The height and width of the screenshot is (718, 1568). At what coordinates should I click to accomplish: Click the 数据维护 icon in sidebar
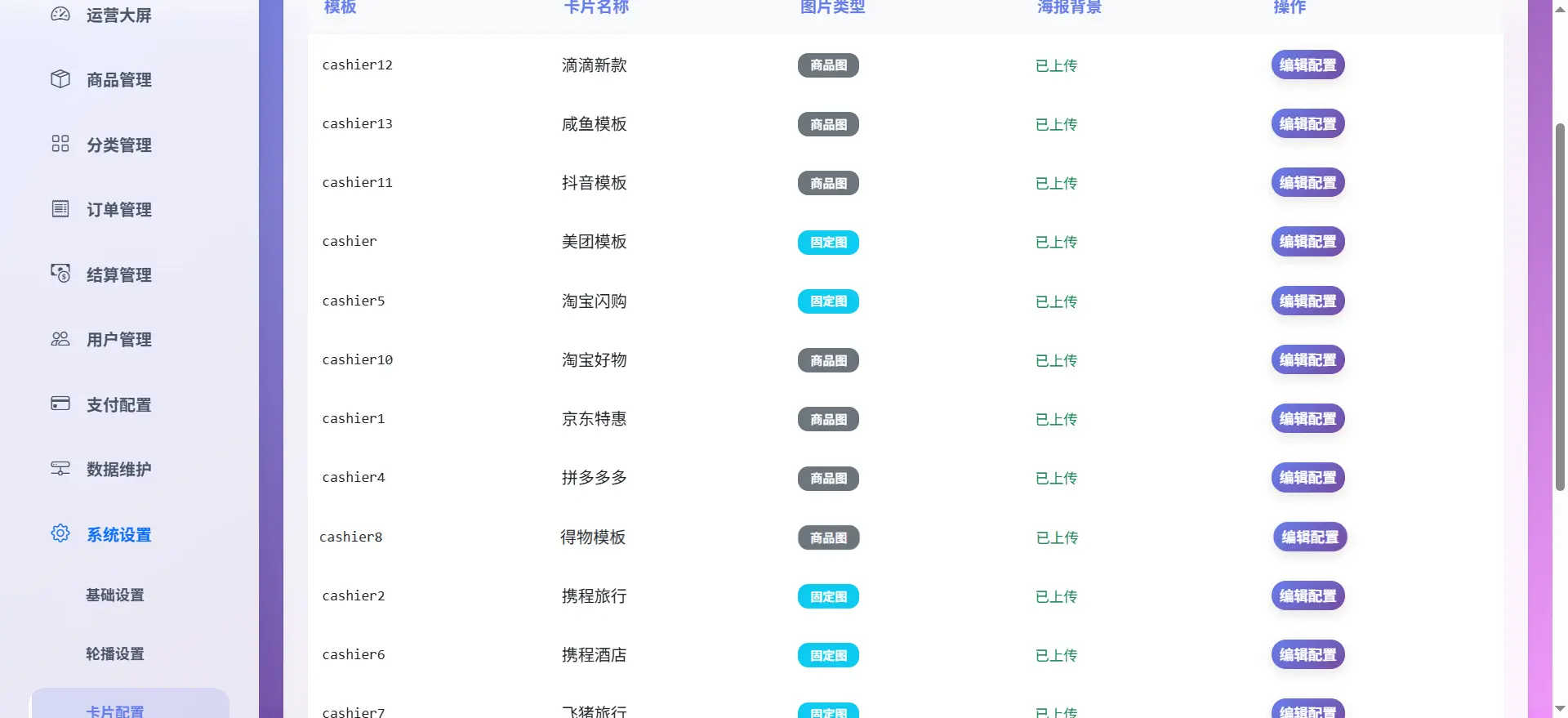click(x=60, y=468)
